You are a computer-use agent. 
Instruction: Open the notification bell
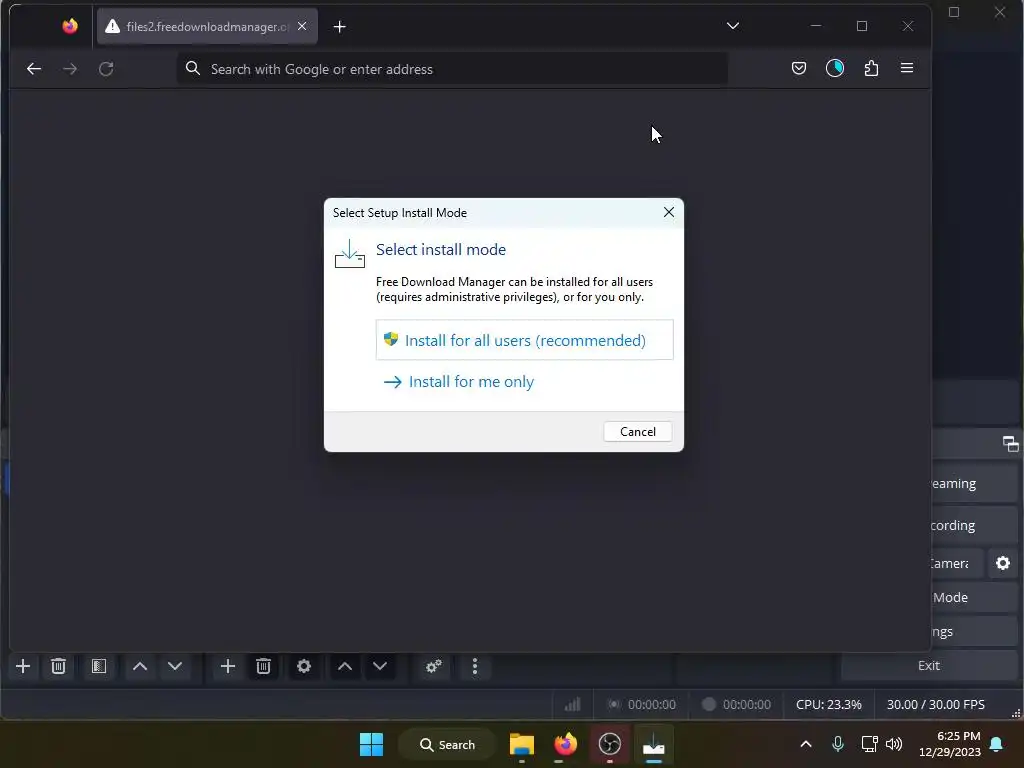point(997,744)
